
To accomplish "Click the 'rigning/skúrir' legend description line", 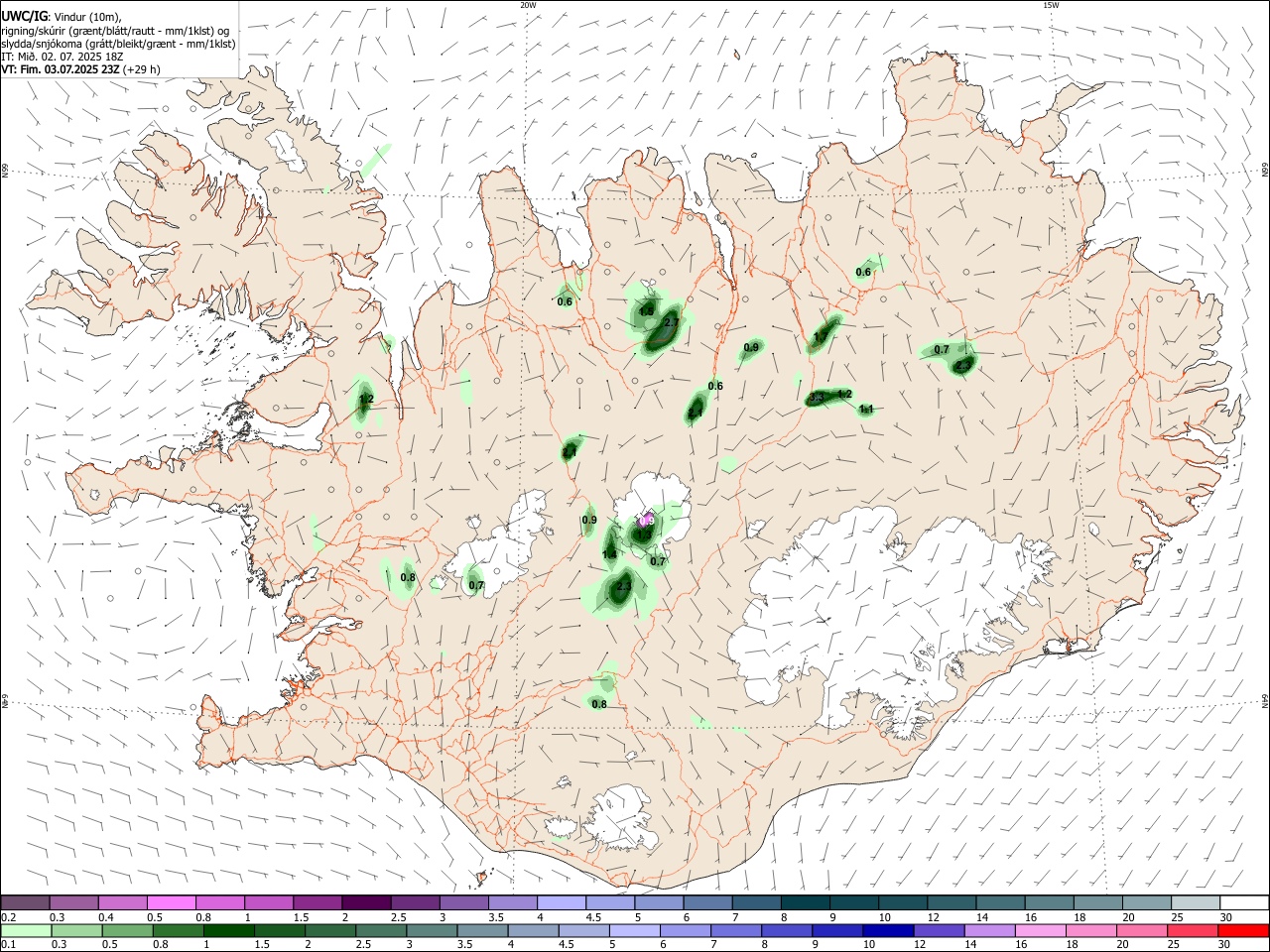I will [115, 31].
